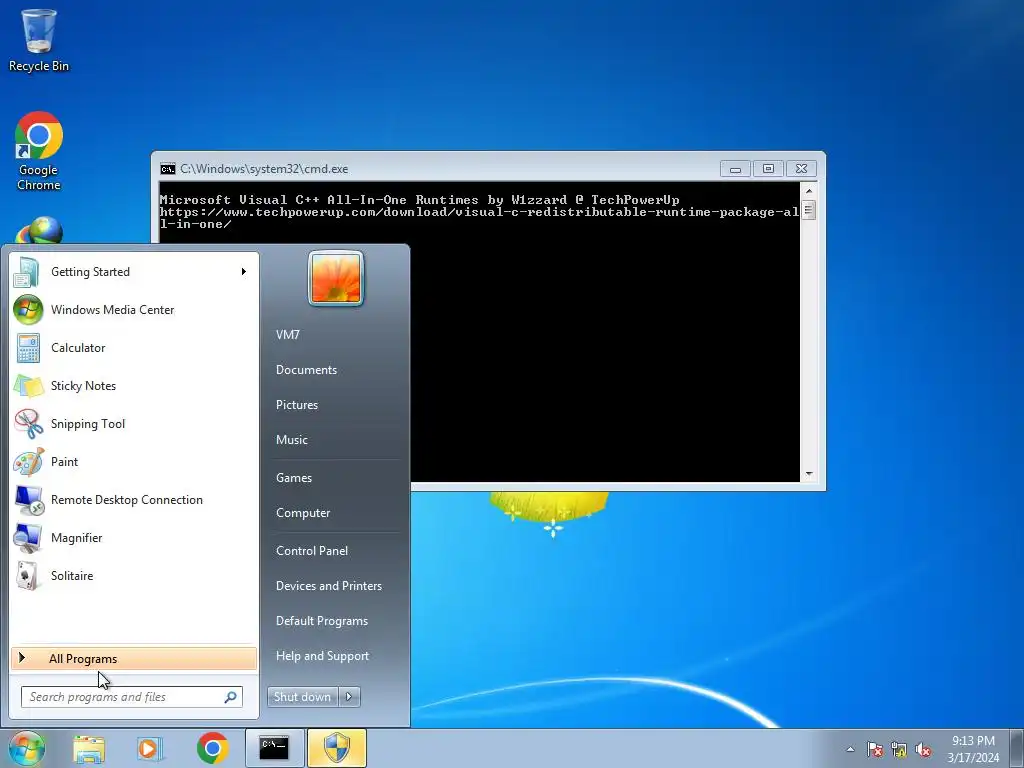The height and width of the screenshot is (768, 1024).
Task: Click the Recycle Bin desktop icon
Action: coord(39,40)
